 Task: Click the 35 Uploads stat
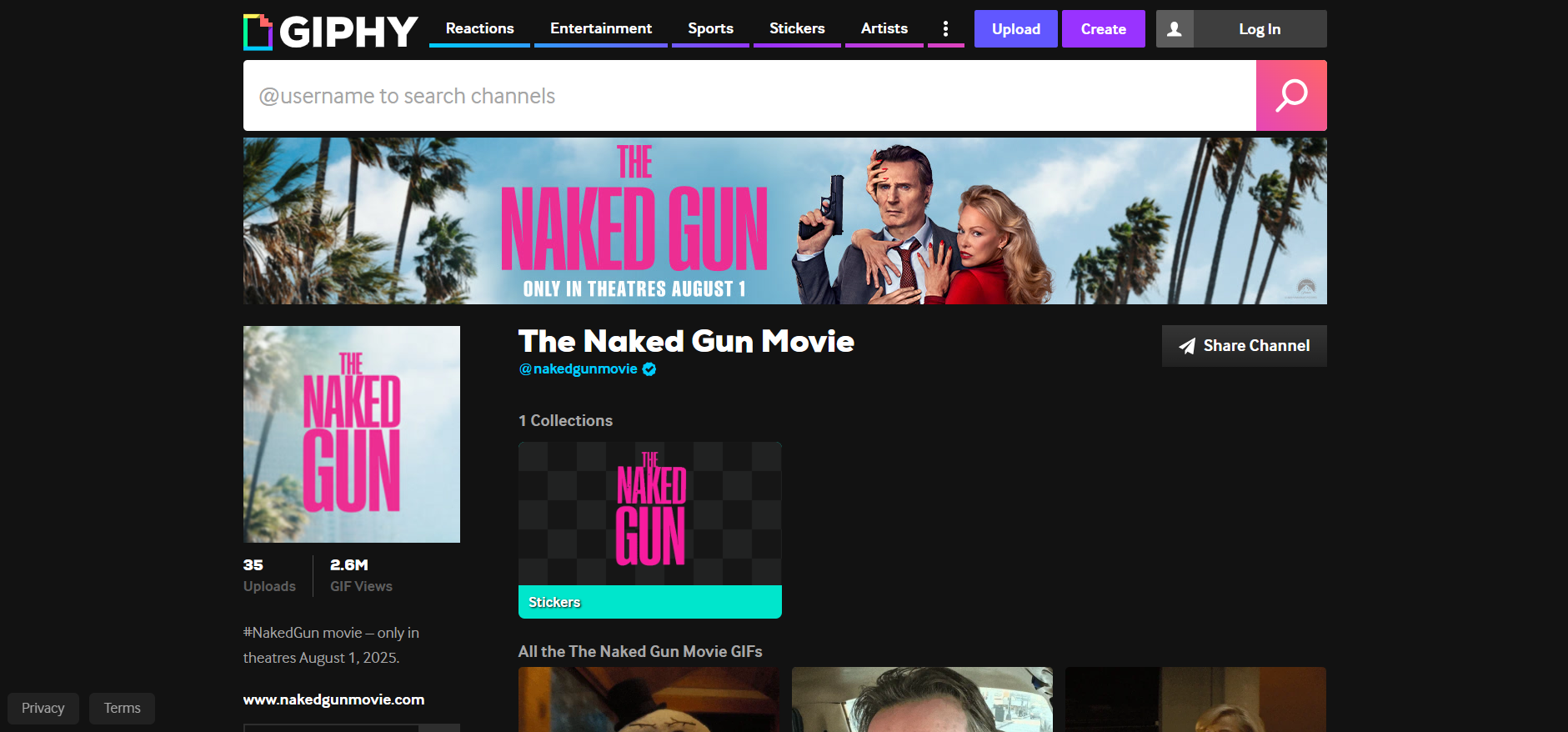tap(269, 575)
